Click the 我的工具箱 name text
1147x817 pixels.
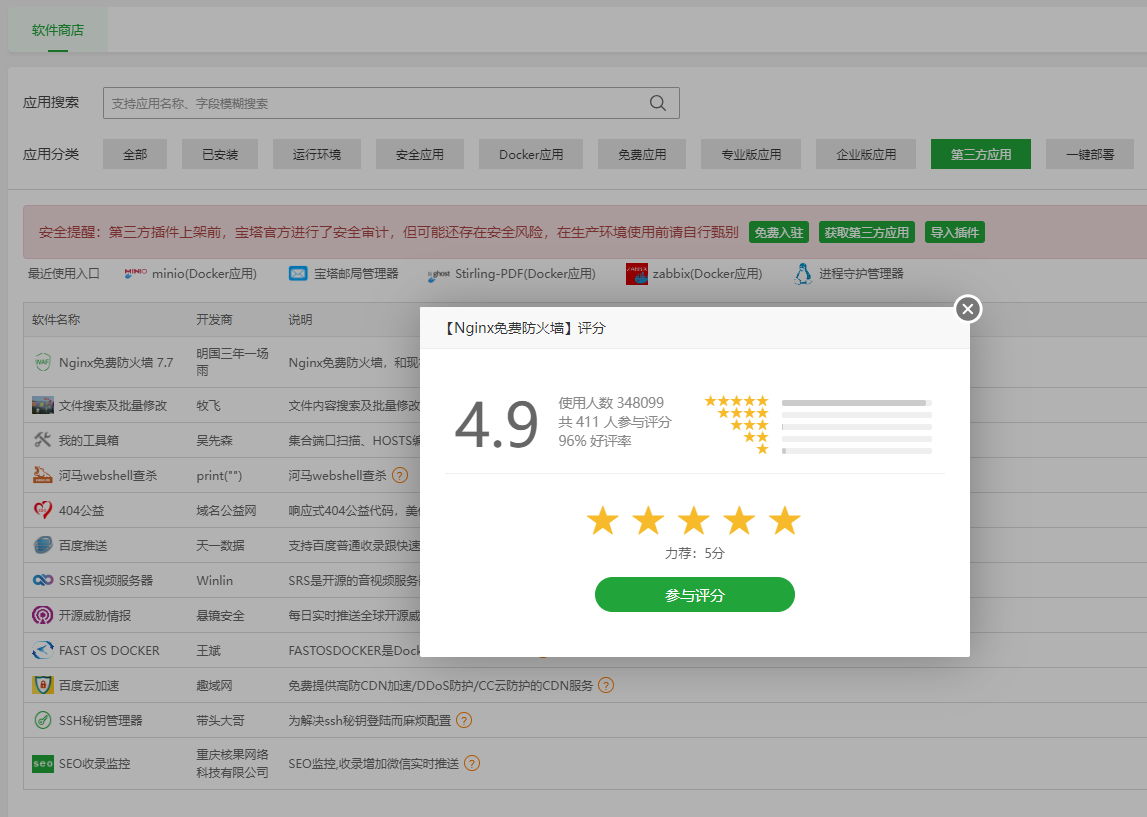[89, 440]
